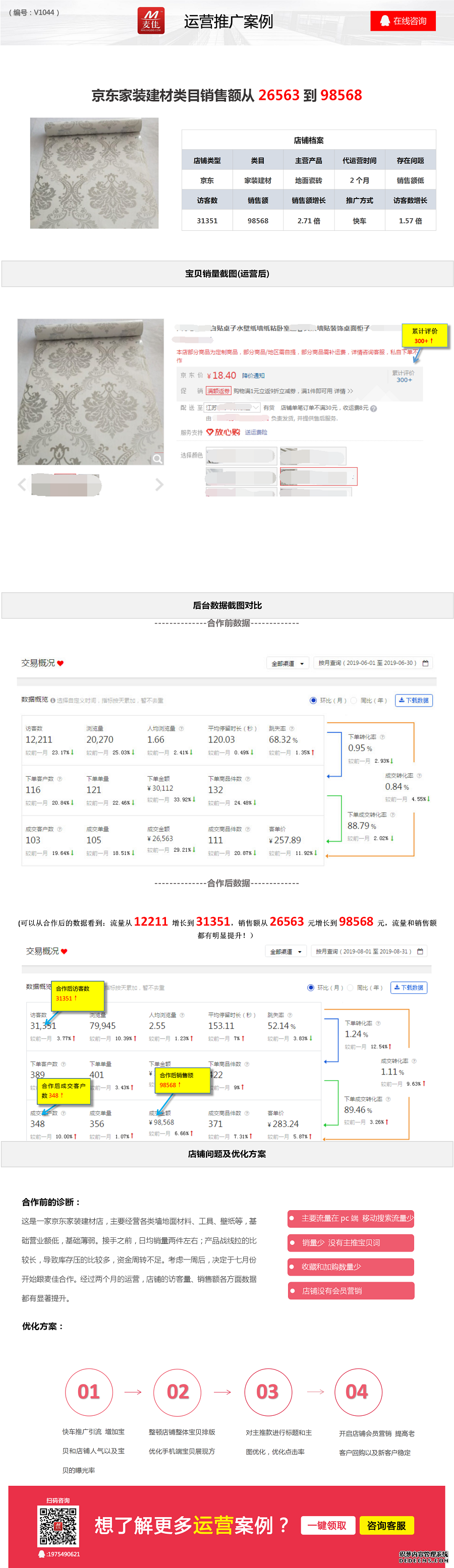Go to the next product thumbnail

click(x=159, y=484)
